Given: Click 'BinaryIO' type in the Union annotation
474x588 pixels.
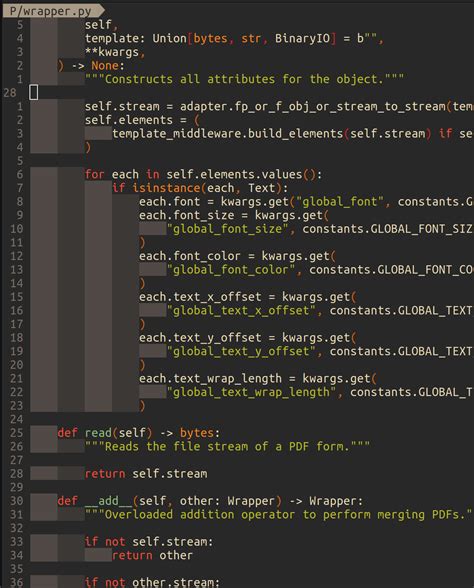Looking at the screenshot, I should (302, 38).
